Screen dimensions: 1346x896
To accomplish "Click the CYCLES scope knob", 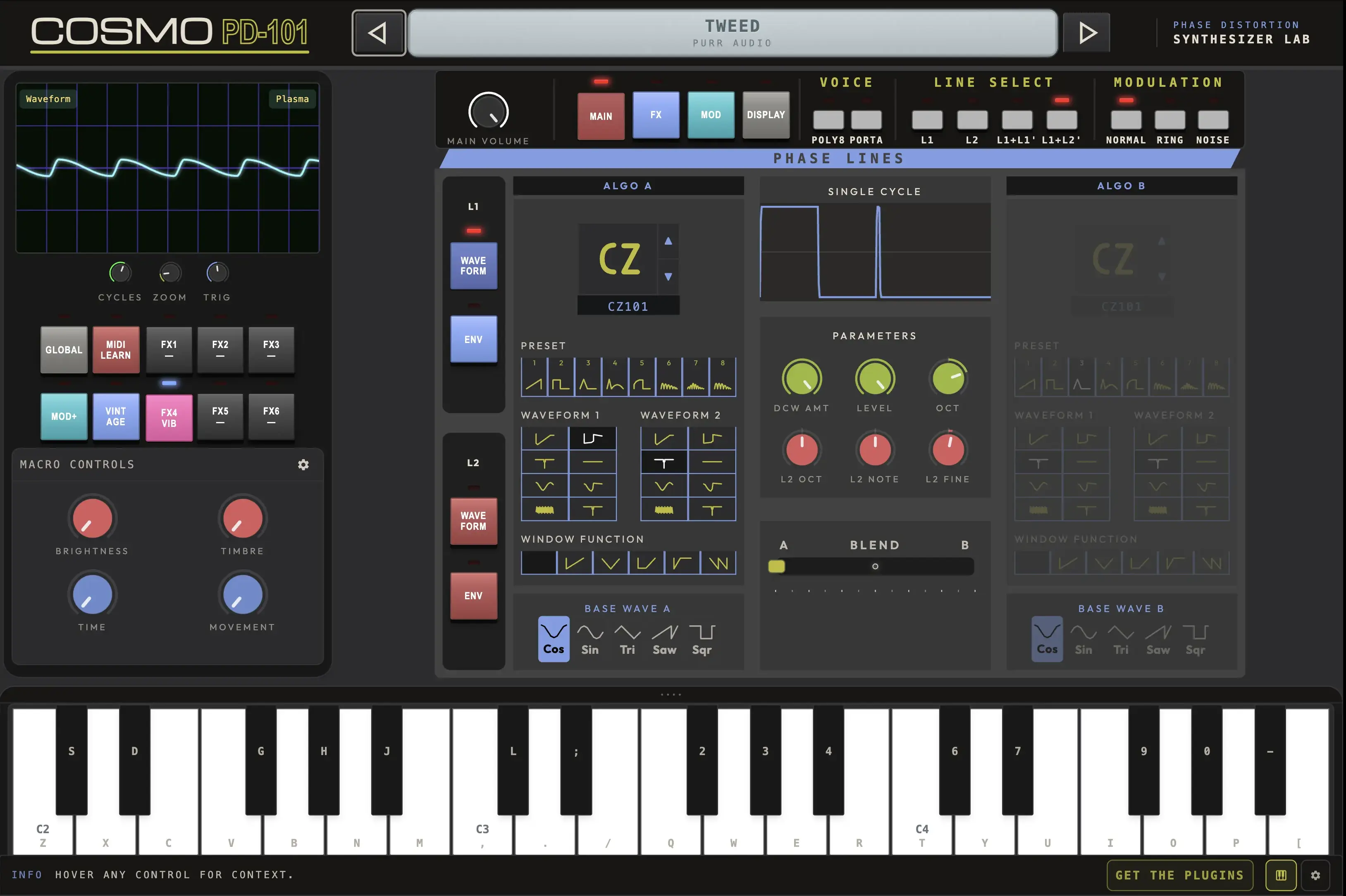I will [x=120, y=273].
